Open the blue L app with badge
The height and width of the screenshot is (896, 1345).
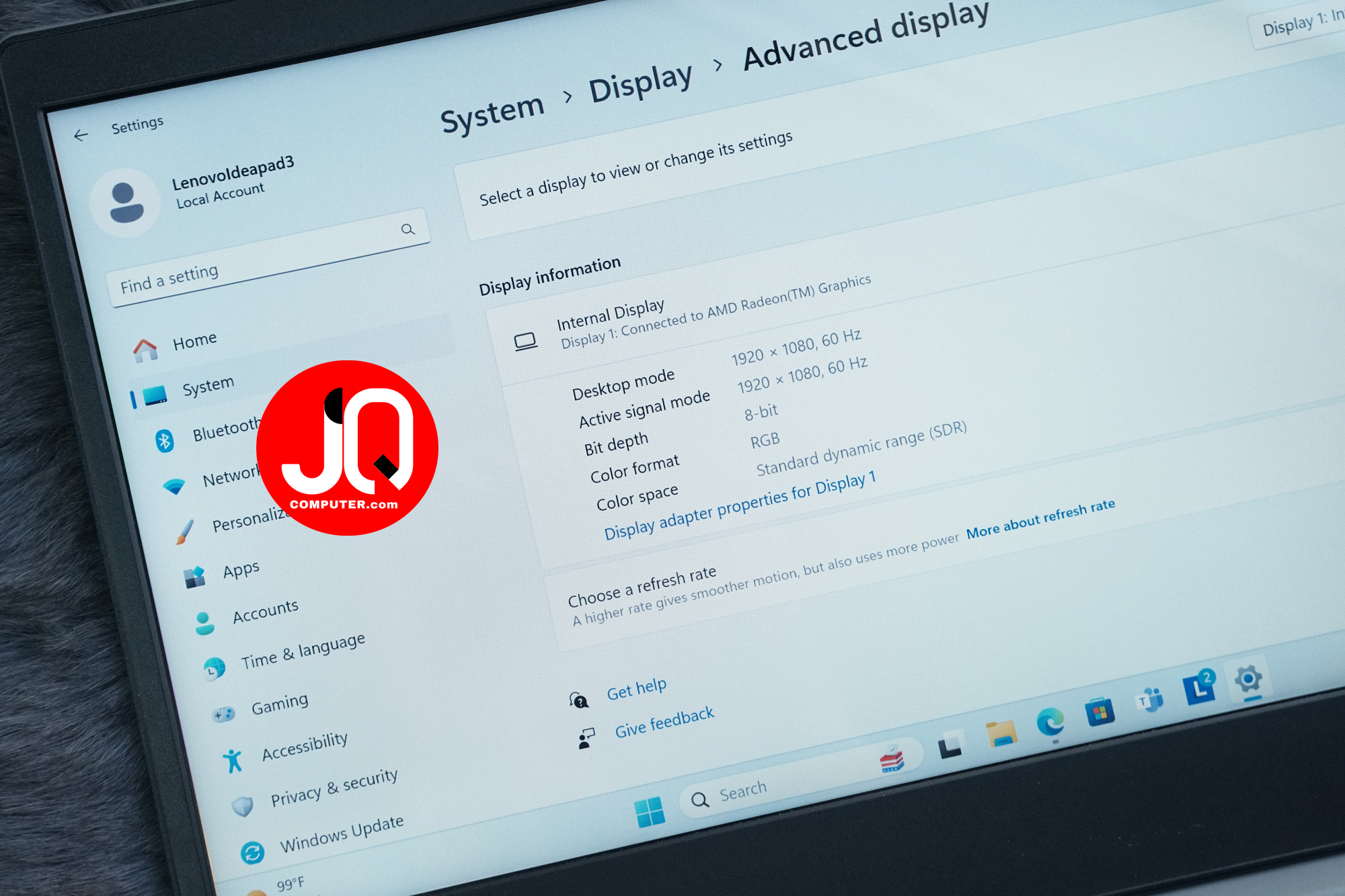point(1199,688)
